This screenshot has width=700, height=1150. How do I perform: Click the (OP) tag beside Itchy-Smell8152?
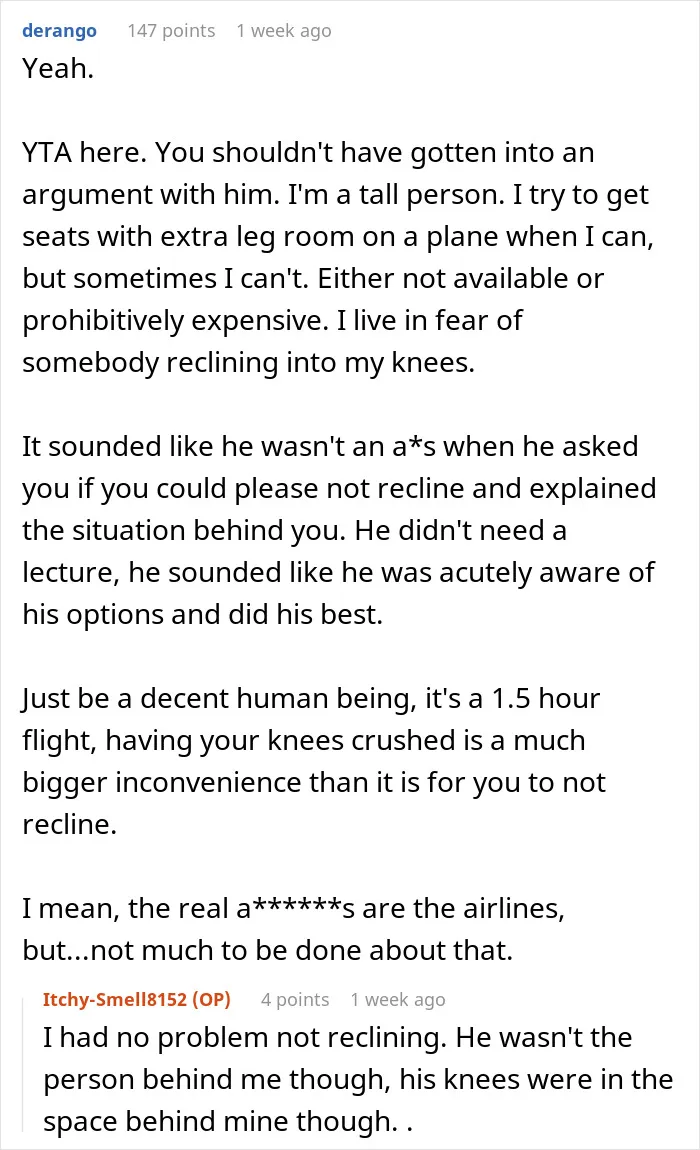tap(211, 1000)
